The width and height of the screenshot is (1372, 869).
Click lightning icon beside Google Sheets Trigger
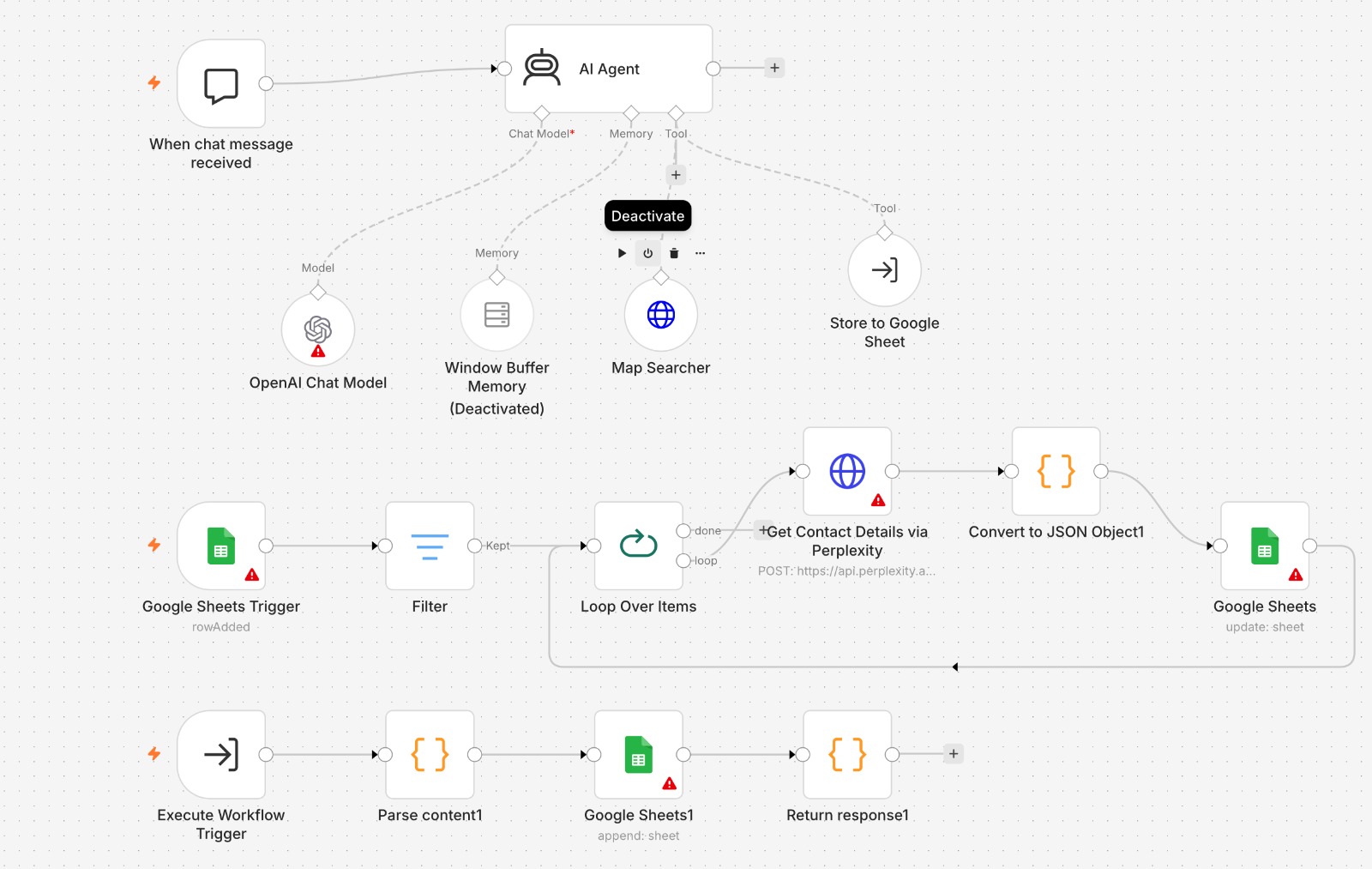pos(154,545)
